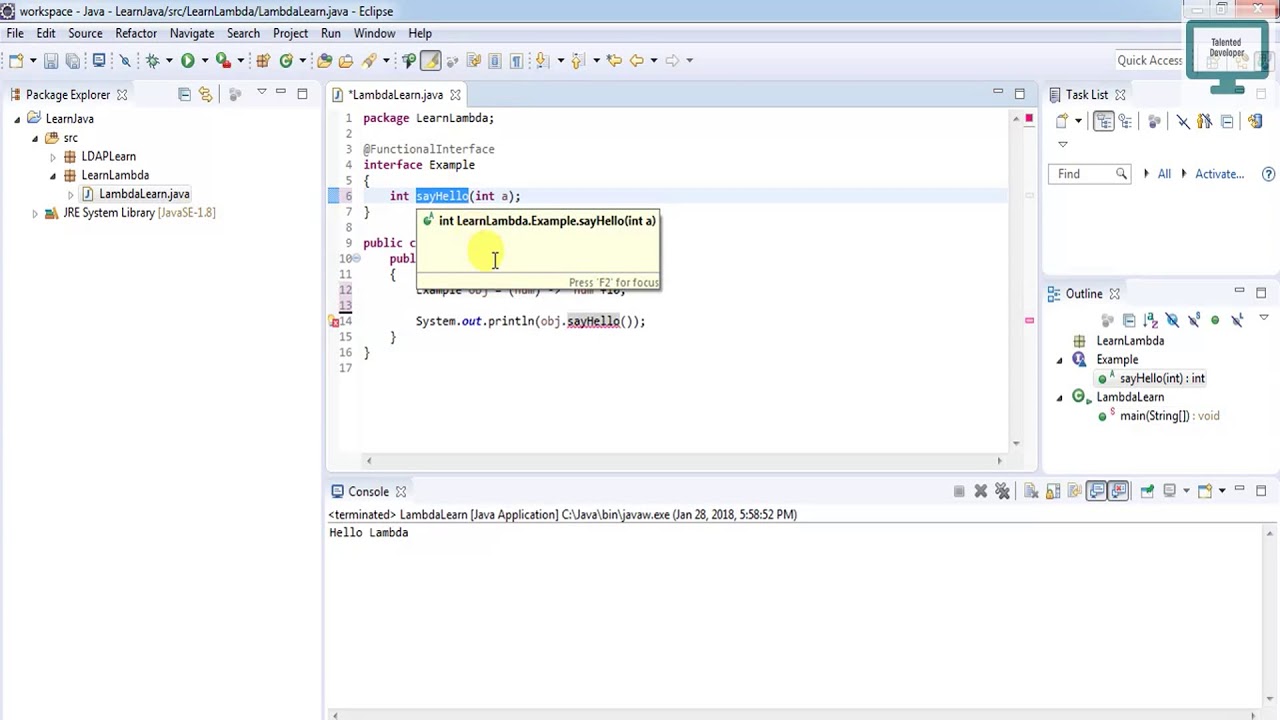Click the Debug bug icon in toolbar
The width and height of the screenshot is (1280, 720).
[152, 60]
